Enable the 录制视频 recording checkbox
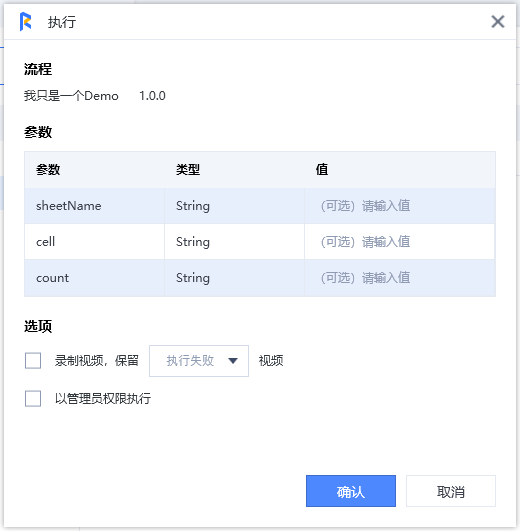The height and width of the screenshot is (531, 520). point(33,361)
